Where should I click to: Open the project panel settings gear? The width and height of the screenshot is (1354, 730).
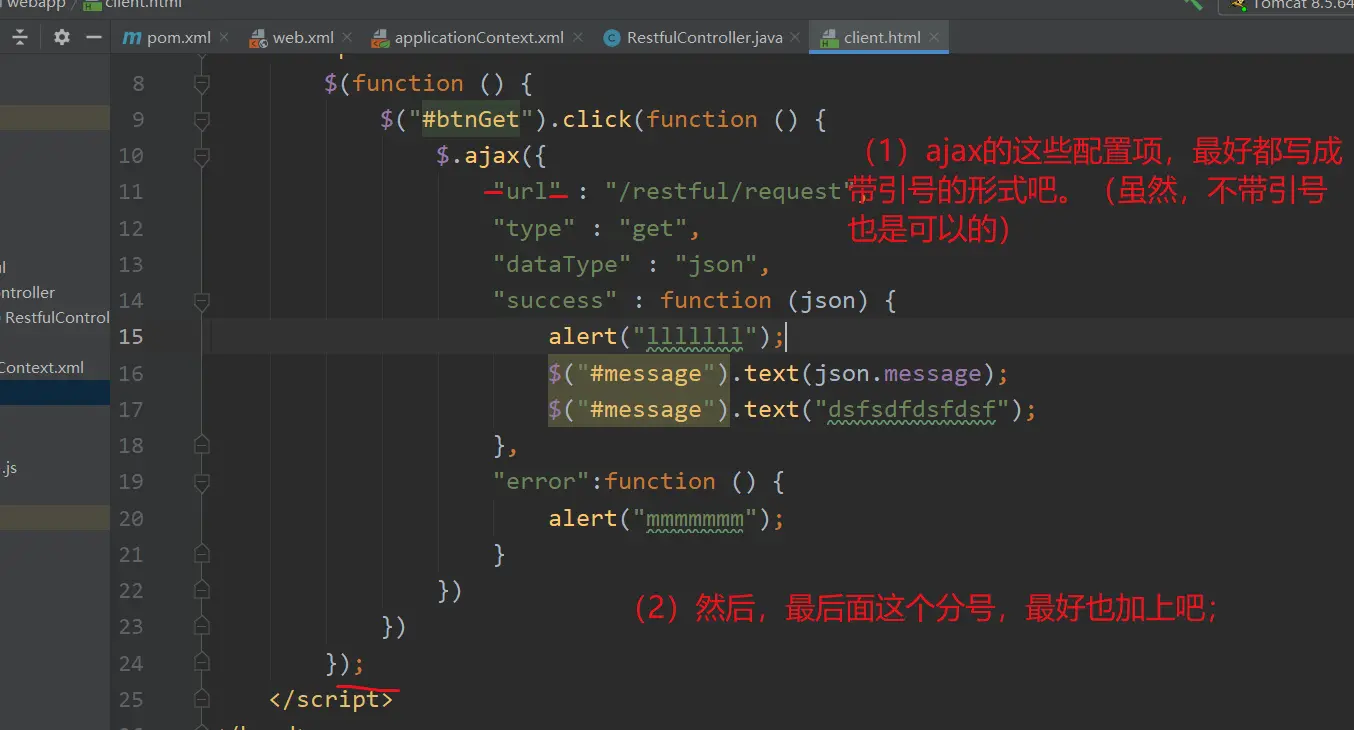click(x=62, y=37)
